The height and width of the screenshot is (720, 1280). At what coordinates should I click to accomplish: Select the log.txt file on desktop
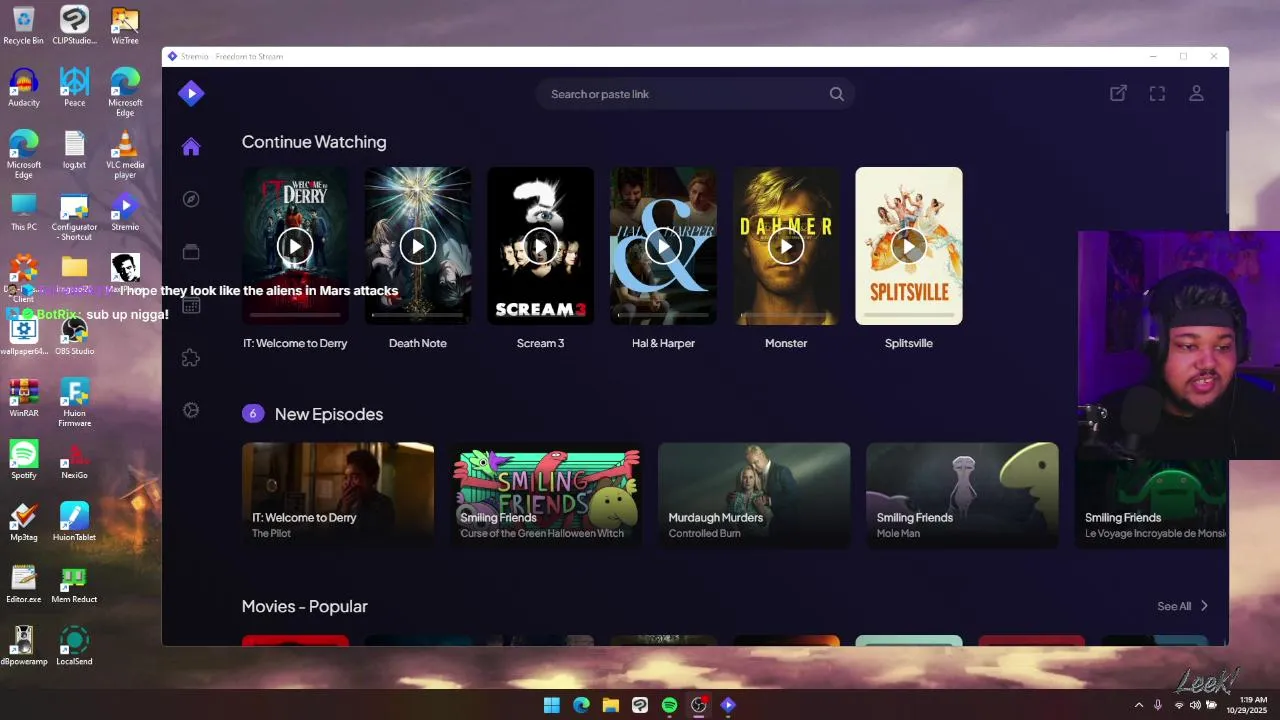coord(74,149)
